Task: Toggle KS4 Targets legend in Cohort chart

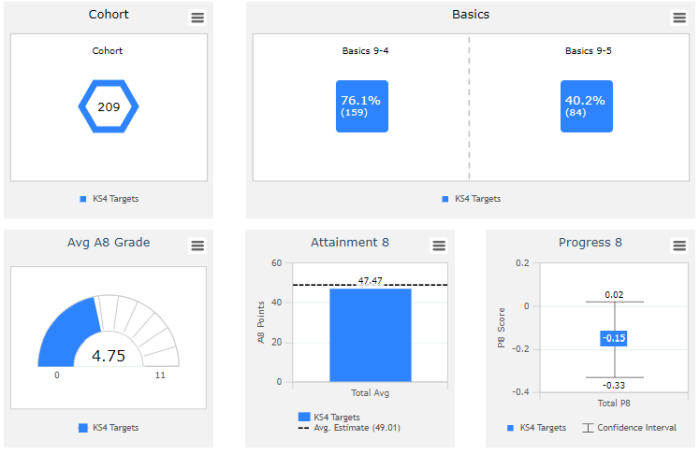Action: [x=110, y=199]
